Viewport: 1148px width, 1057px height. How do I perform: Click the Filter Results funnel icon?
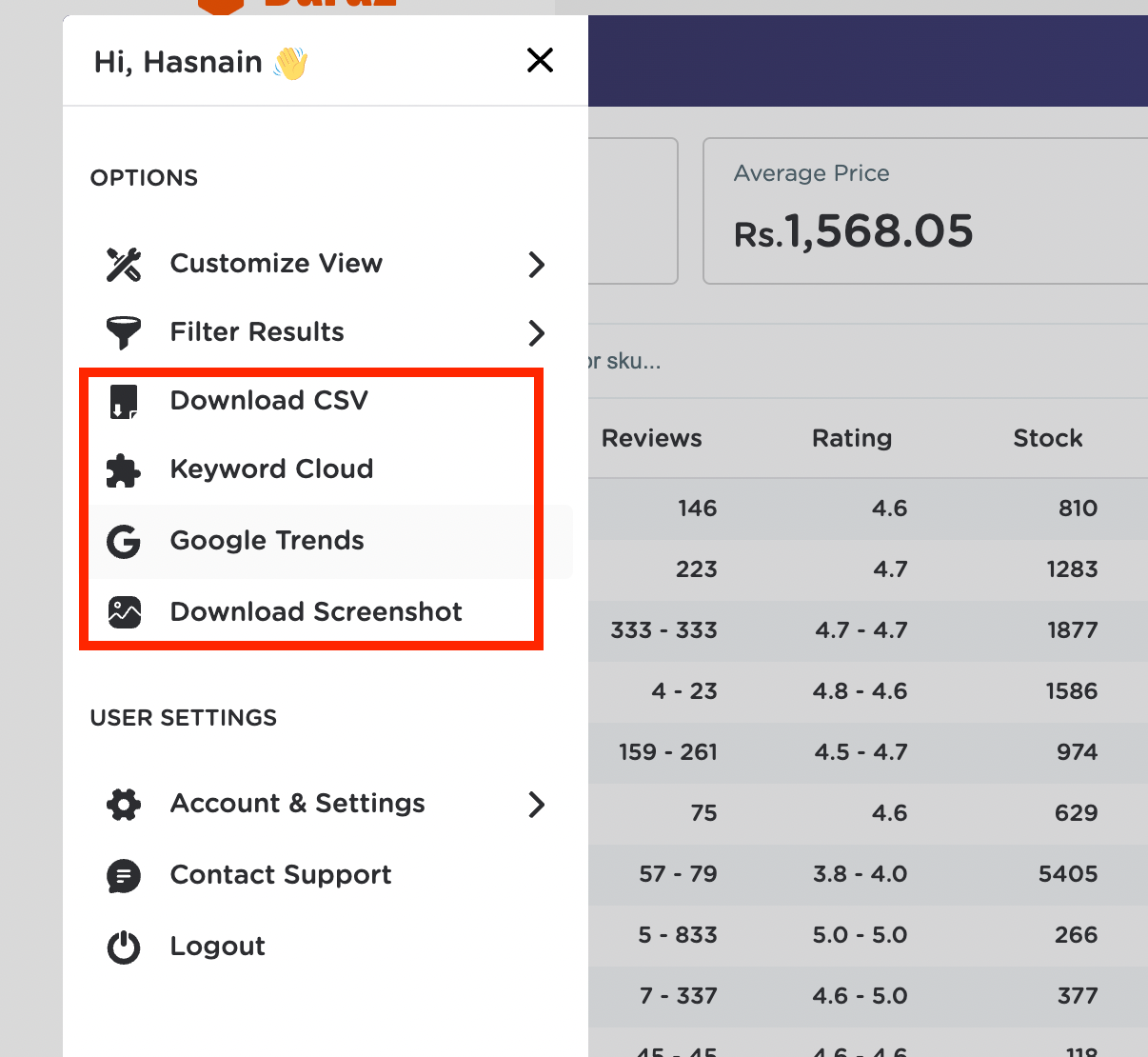(124, 332)
